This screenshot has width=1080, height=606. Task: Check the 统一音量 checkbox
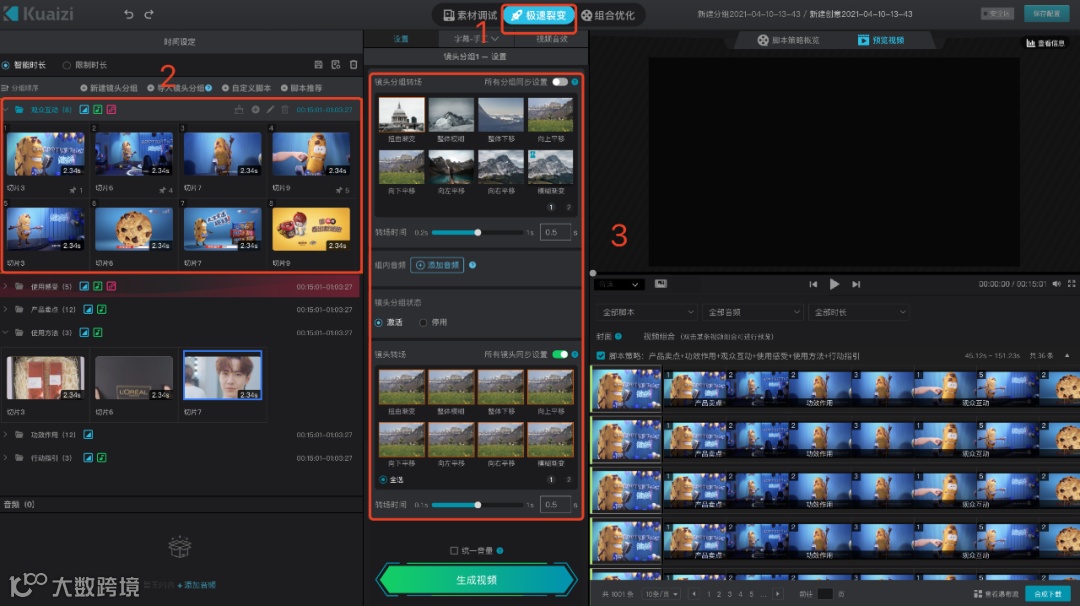click(x=454, y=551)
